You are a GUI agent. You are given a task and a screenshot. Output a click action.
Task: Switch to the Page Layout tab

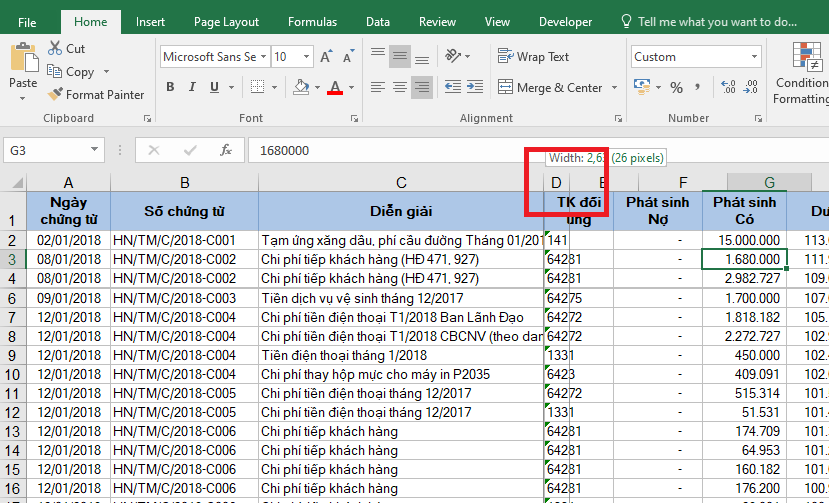[x=226, y=22]
